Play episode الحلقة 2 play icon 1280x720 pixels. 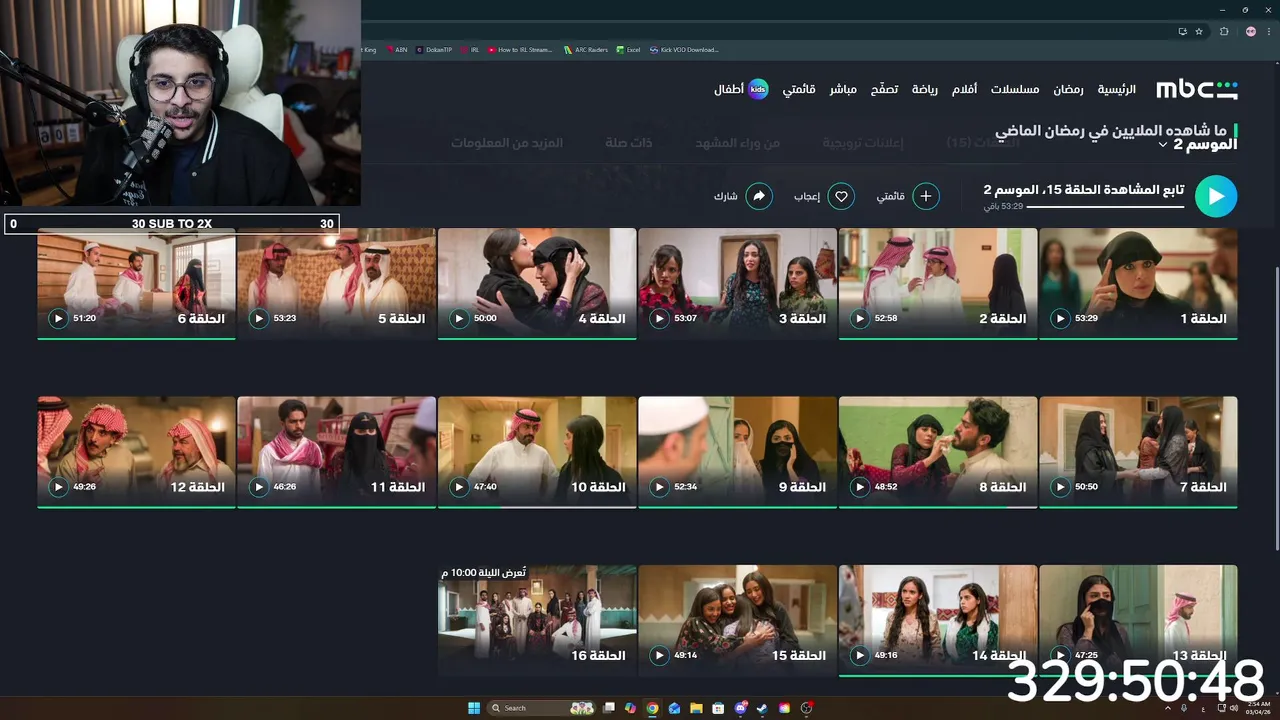(x=860, y=319)
